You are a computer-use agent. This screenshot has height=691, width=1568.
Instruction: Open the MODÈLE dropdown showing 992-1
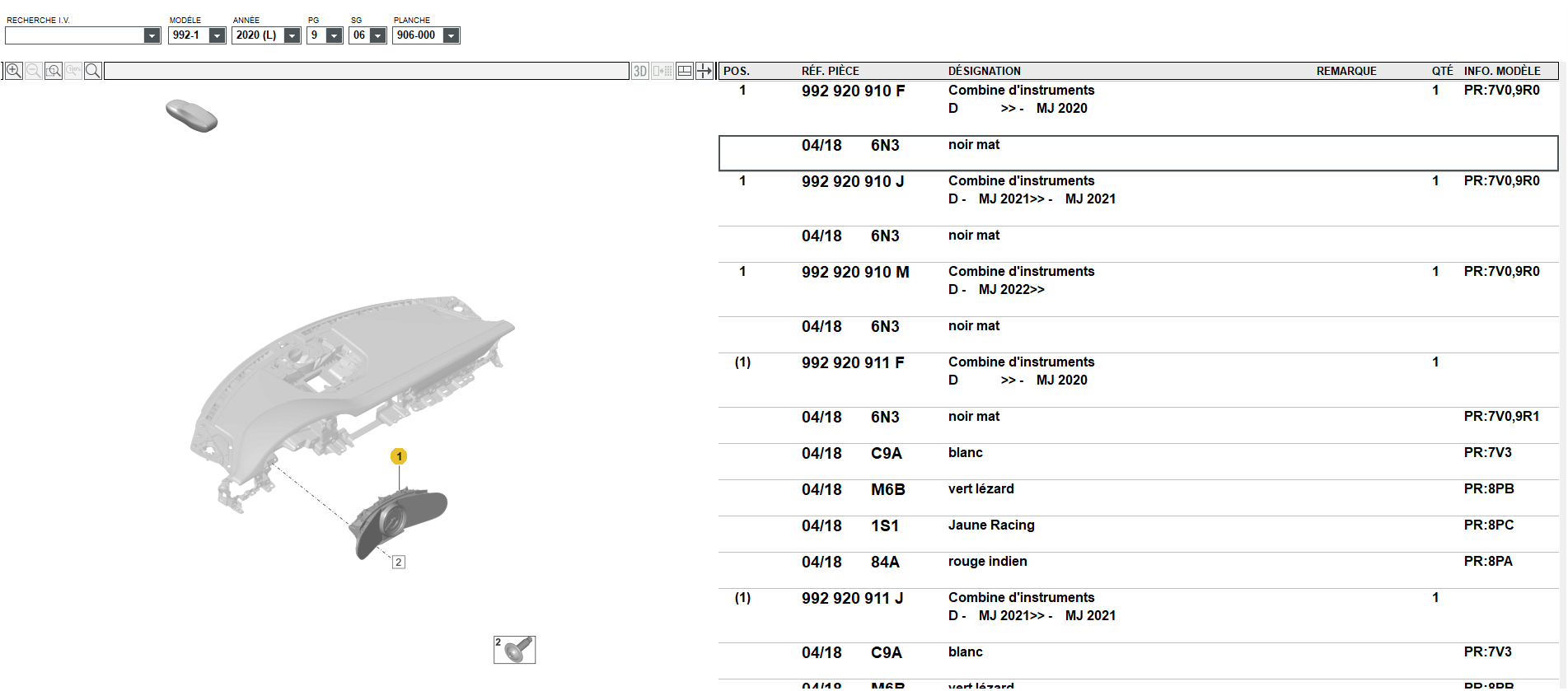[197, 35]
